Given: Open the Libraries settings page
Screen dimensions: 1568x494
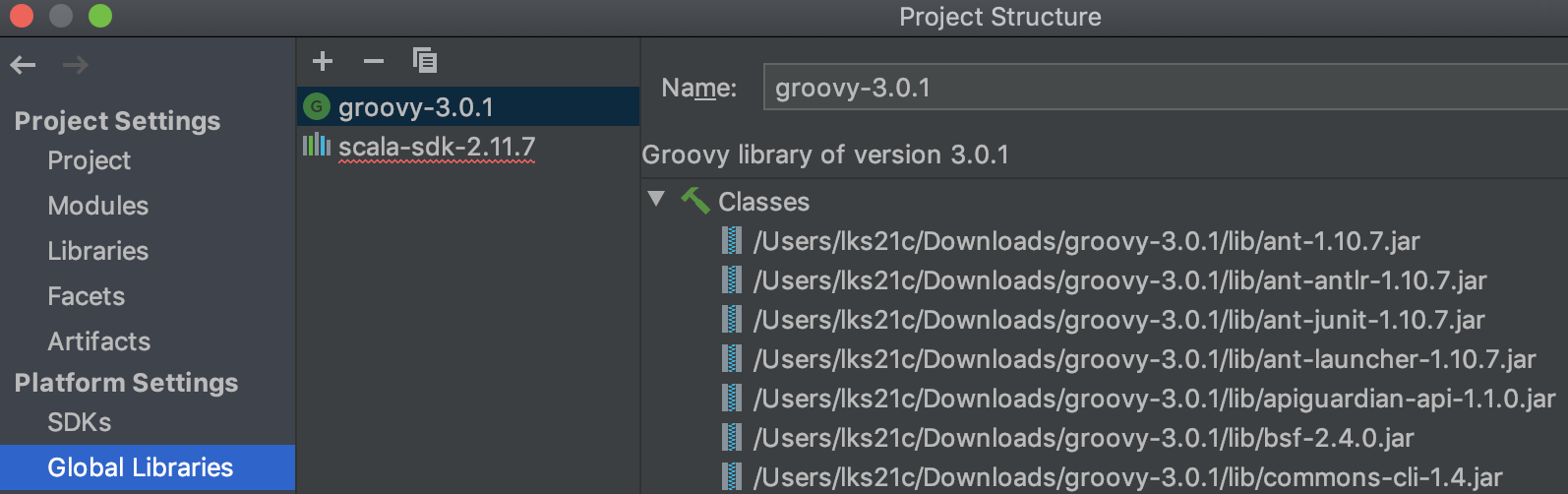Looking at the screenshot, I should 98,251.
